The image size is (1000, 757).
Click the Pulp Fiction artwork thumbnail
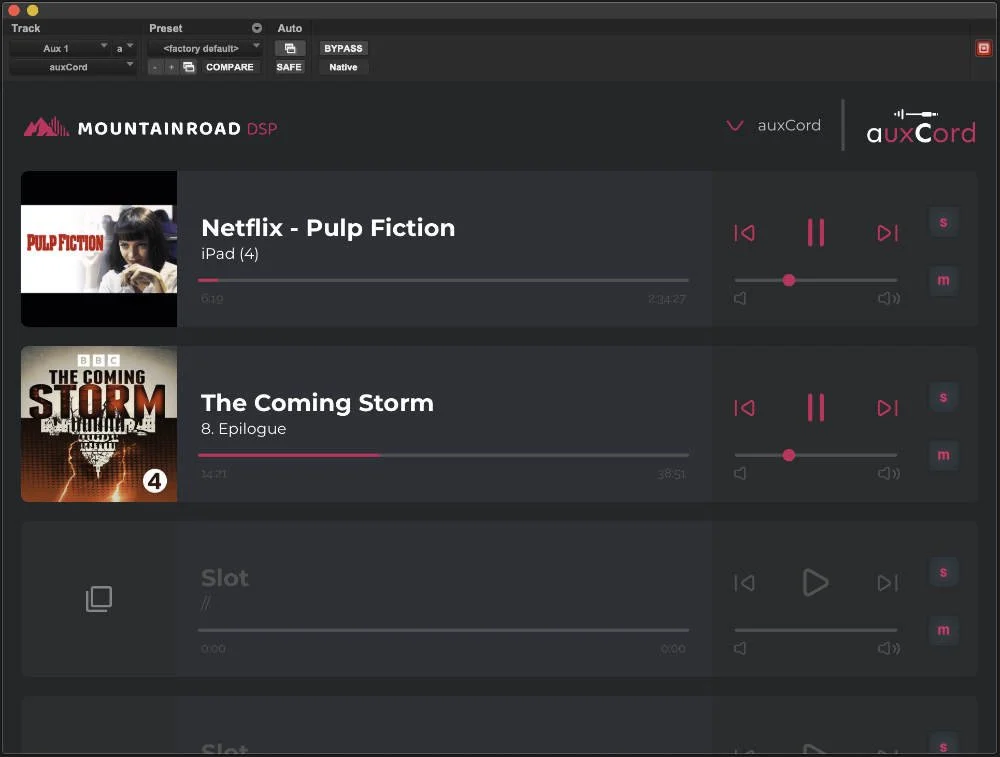[x=99, y=249]
